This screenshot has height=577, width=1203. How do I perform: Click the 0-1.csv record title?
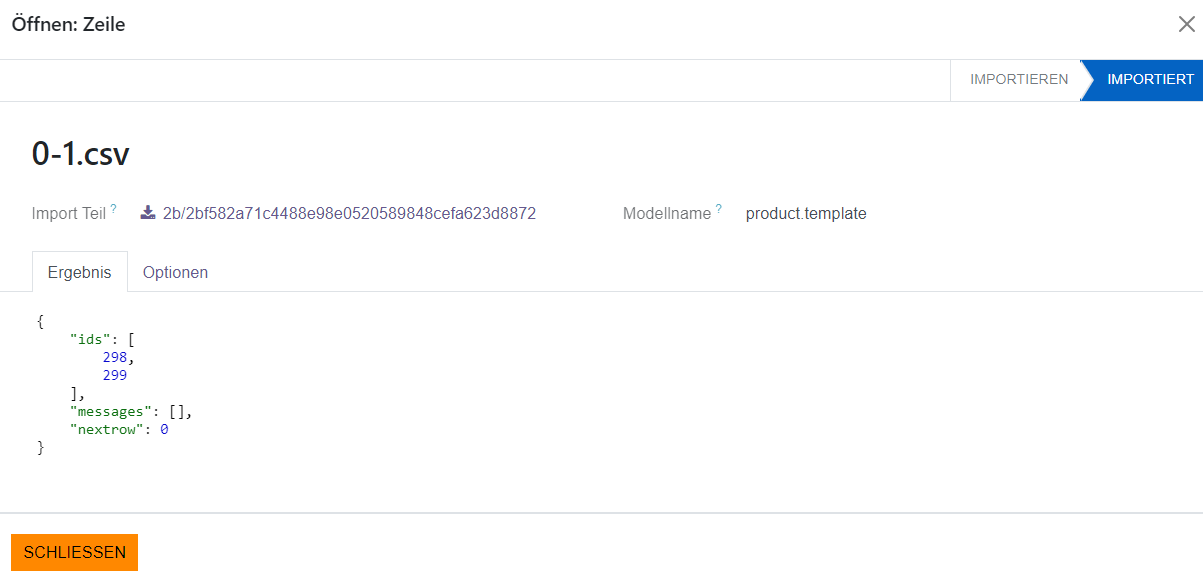[x=81, y=153]
